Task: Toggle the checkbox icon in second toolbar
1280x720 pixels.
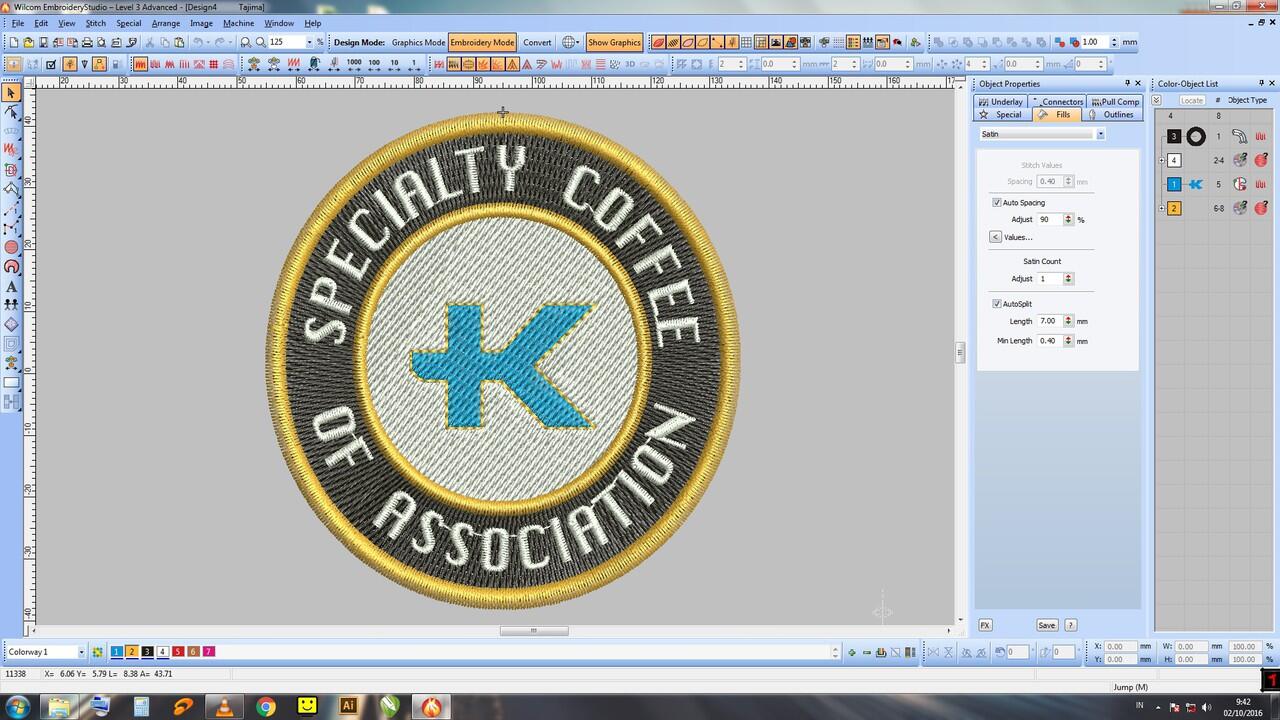Action: [x=50, y=63]
